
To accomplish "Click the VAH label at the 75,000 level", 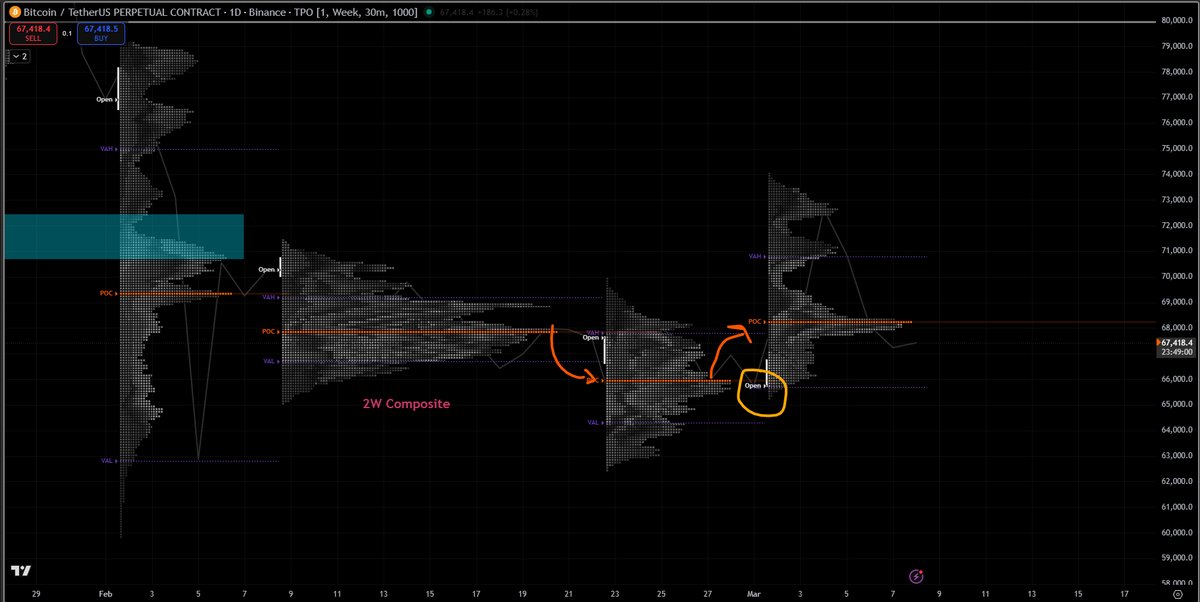I will tap(107, 149).
